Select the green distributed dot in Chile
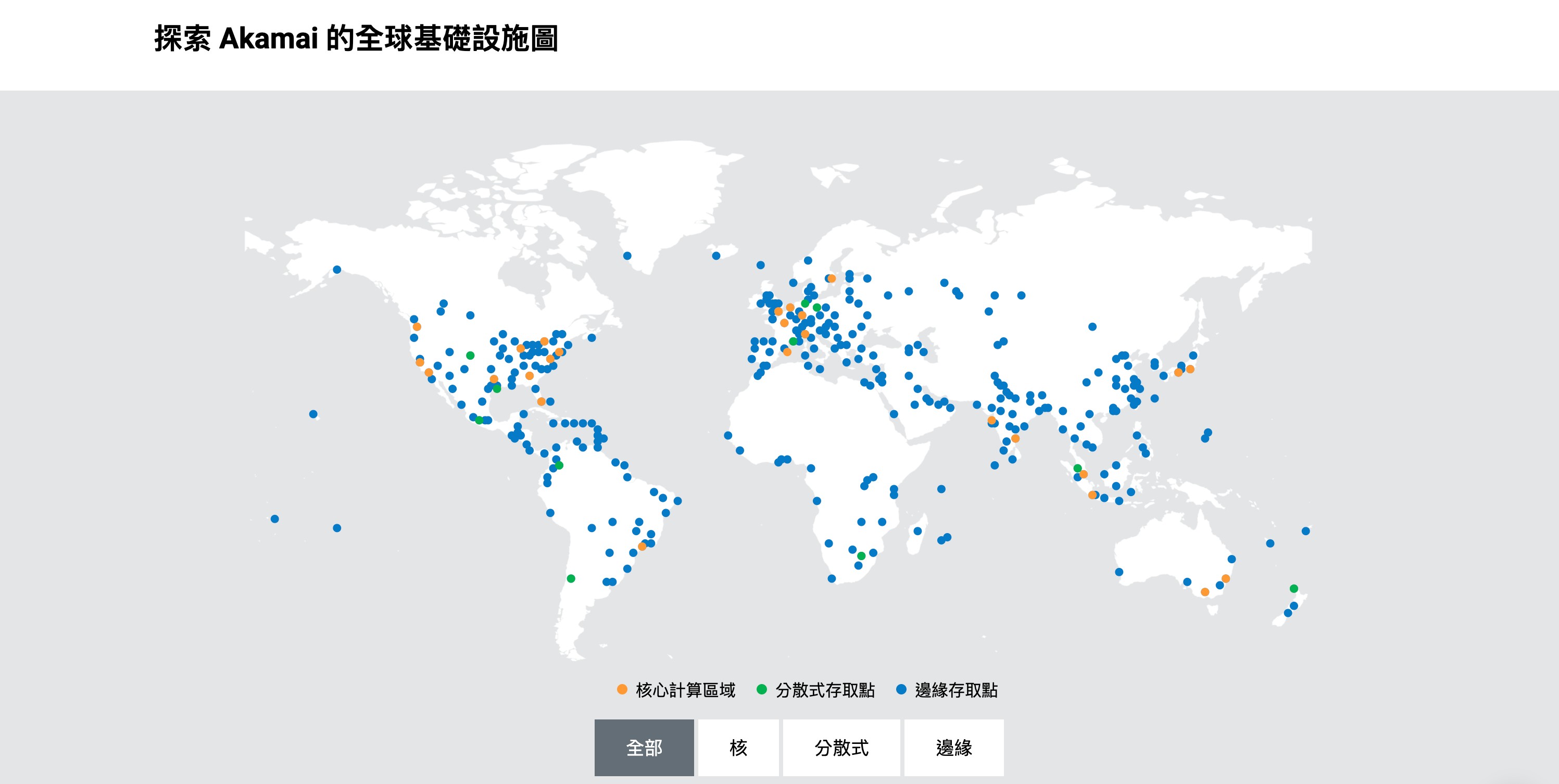 tap(571, 579)
